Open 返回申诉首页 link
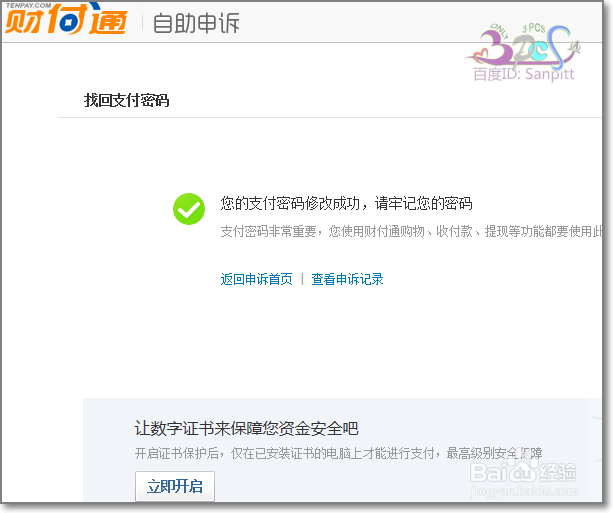613x513 pixels. [256, 279]
